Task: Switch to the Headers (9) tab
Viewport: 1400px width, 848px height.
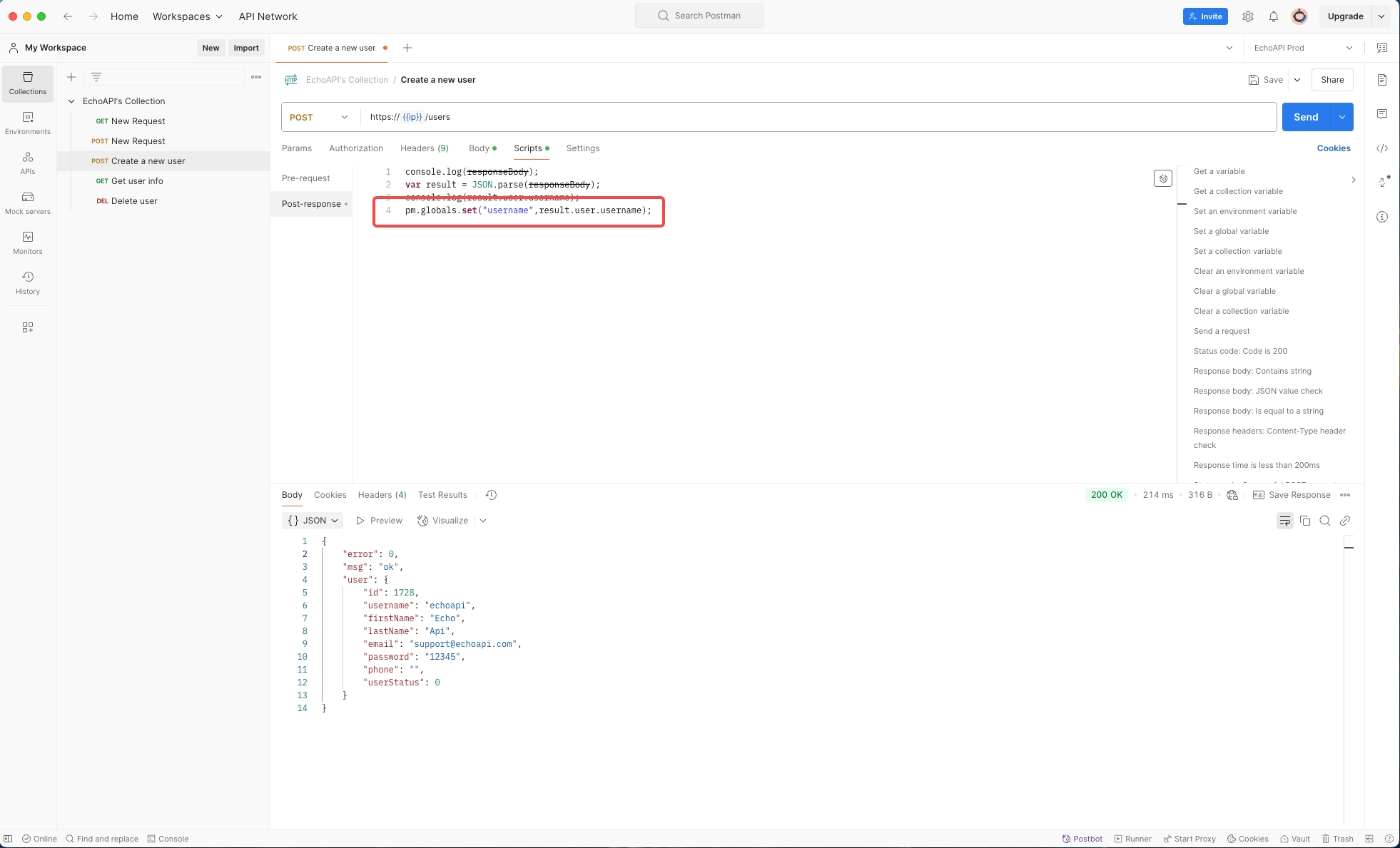Action: pos(425,148)
